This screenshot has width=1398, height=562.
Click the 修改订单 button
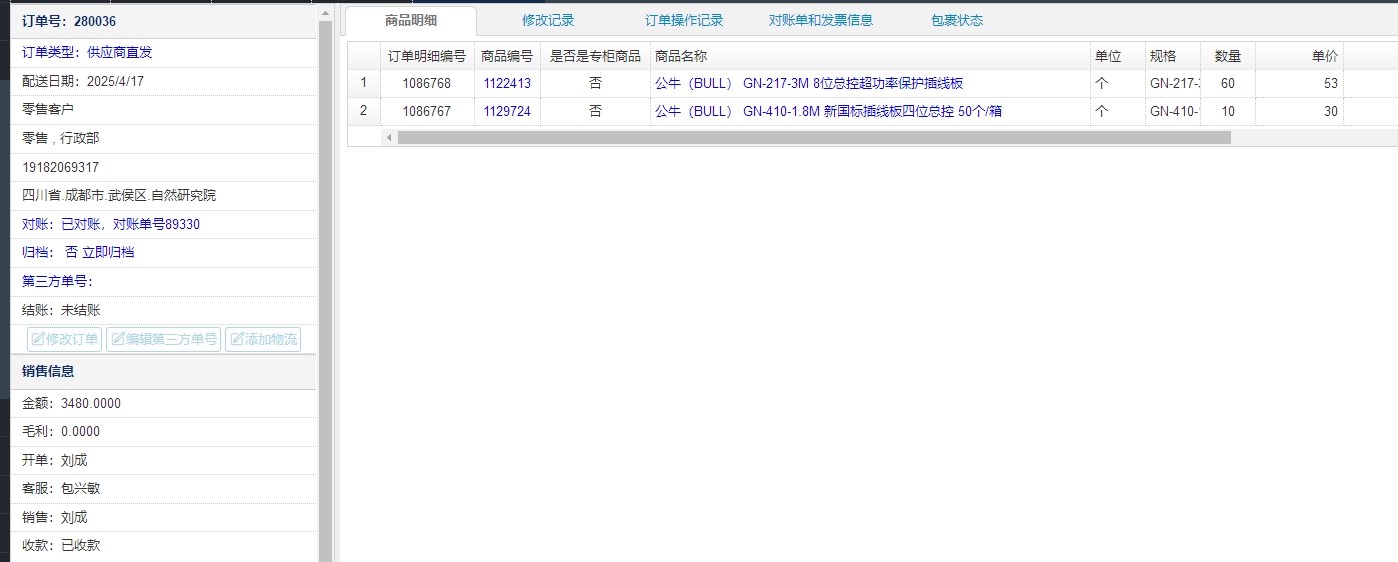point(65,339)
